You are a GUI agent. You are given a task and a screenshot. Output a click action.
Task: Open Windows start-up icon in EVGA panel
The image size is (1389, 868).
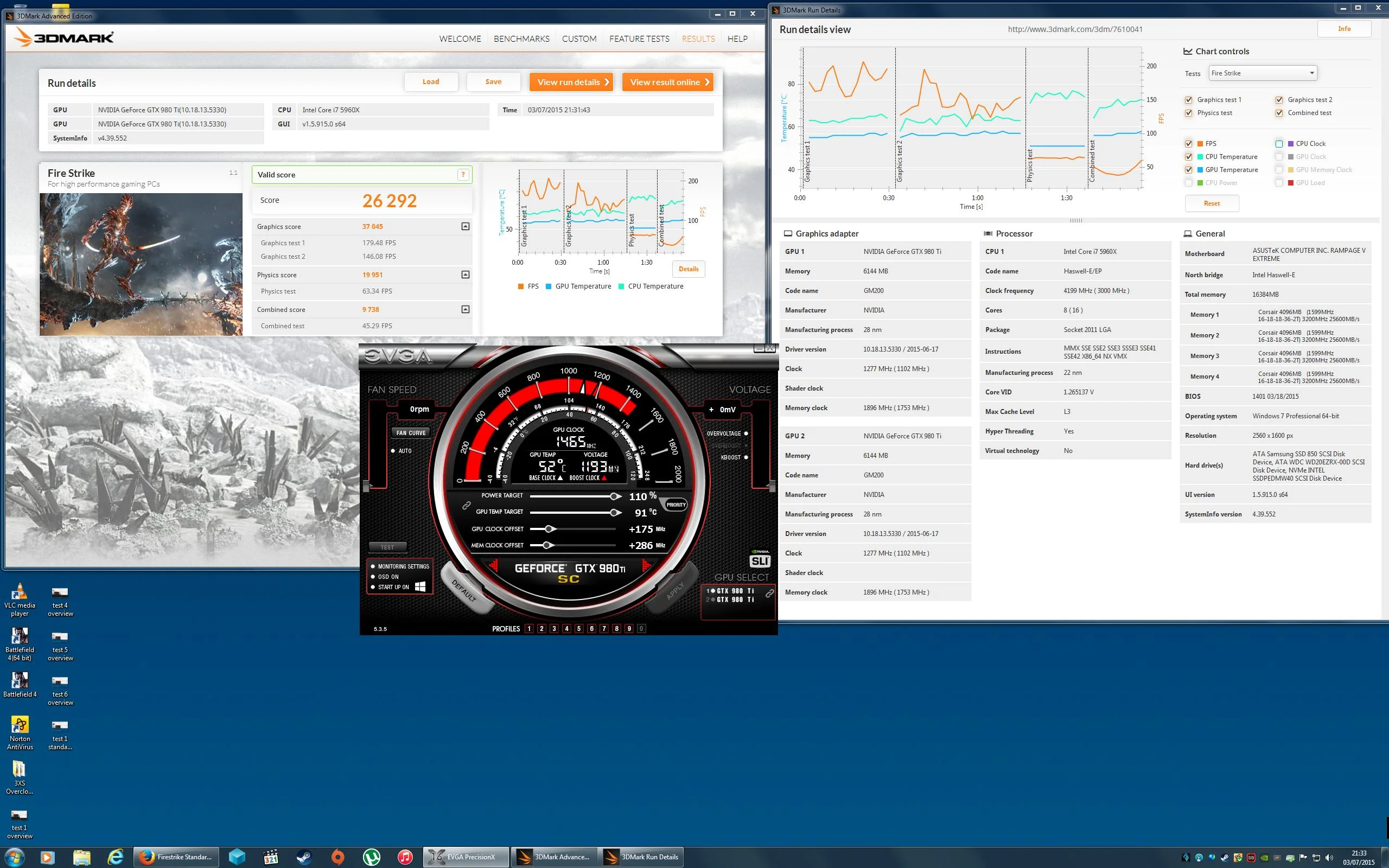pyautogui.click(x=420, y=586)
